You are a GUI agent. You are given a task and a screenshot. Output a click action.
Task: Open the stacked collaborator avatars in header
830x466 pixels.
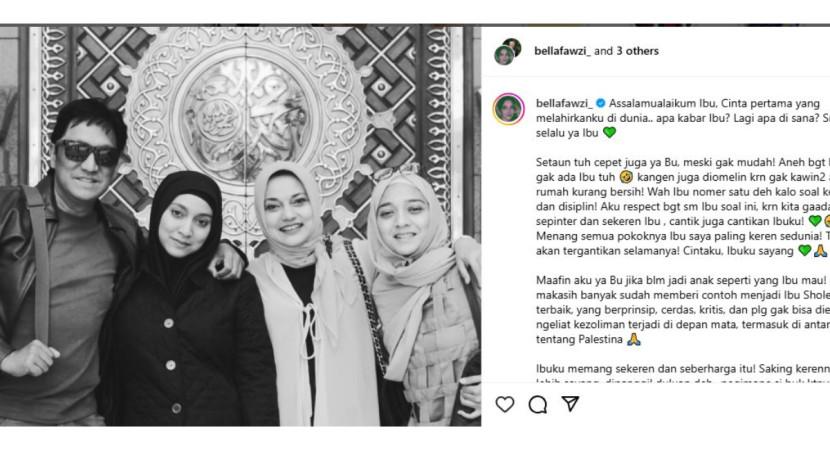[508, 51]
